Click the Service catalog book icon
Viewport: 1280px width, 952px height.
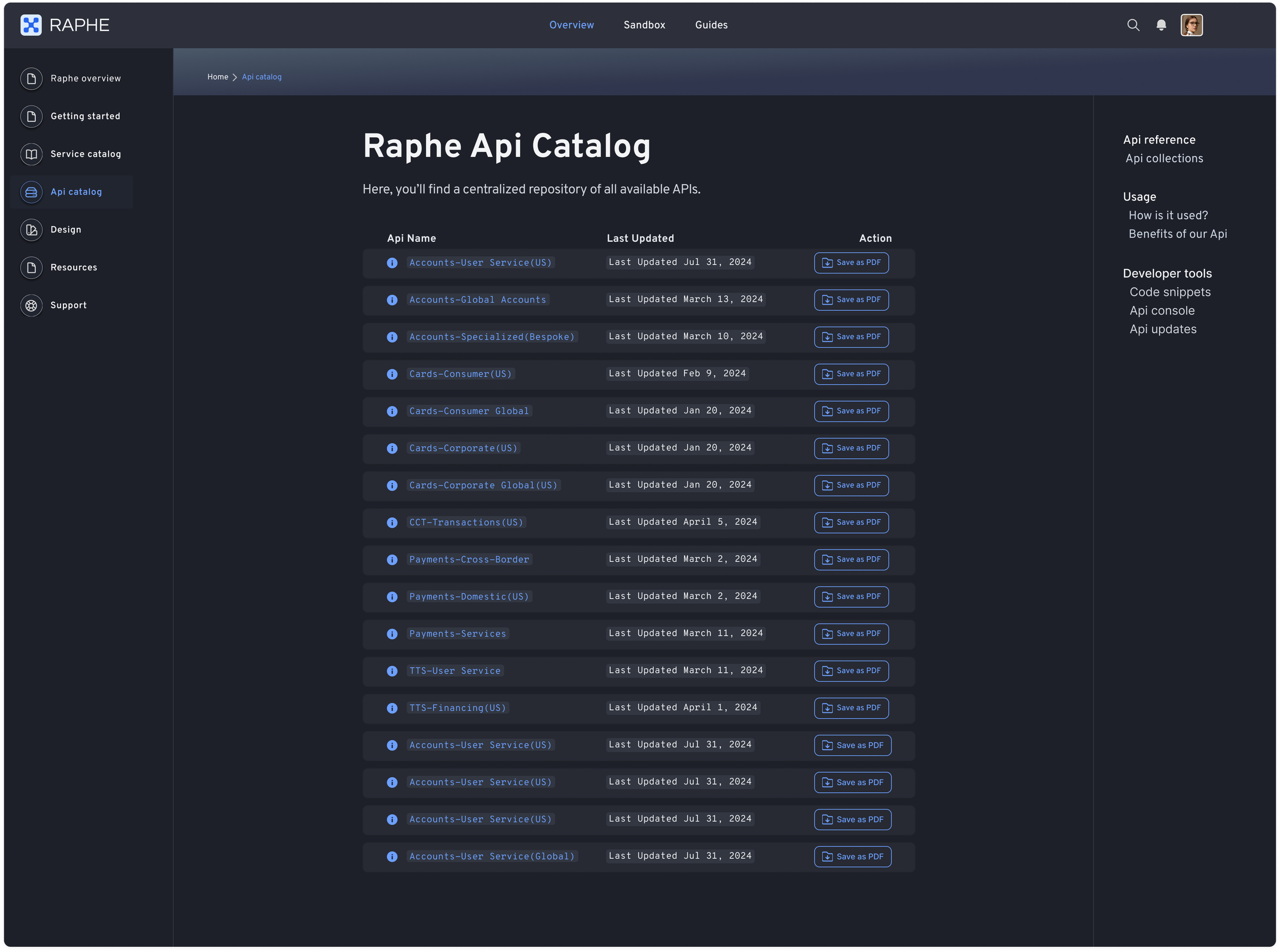tap(32, 154)
